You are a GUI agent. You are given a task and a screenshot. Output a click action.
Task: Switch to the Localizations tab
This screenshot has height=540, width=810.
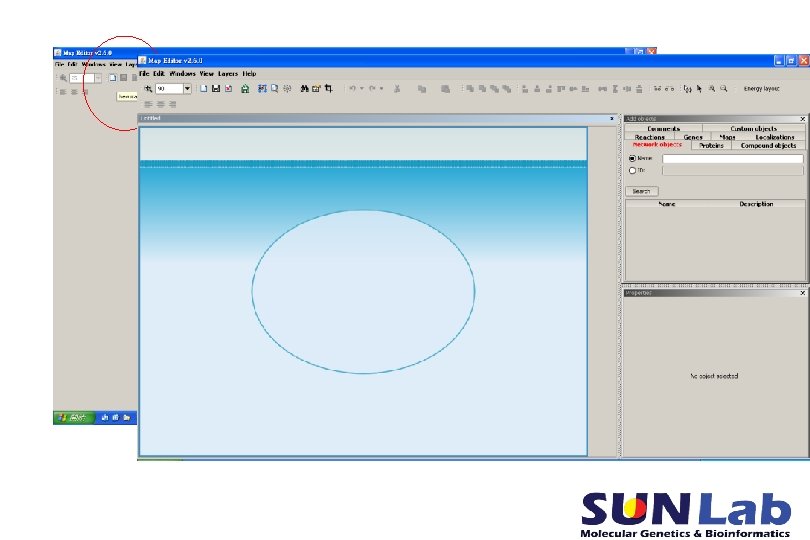pos(774,137)
